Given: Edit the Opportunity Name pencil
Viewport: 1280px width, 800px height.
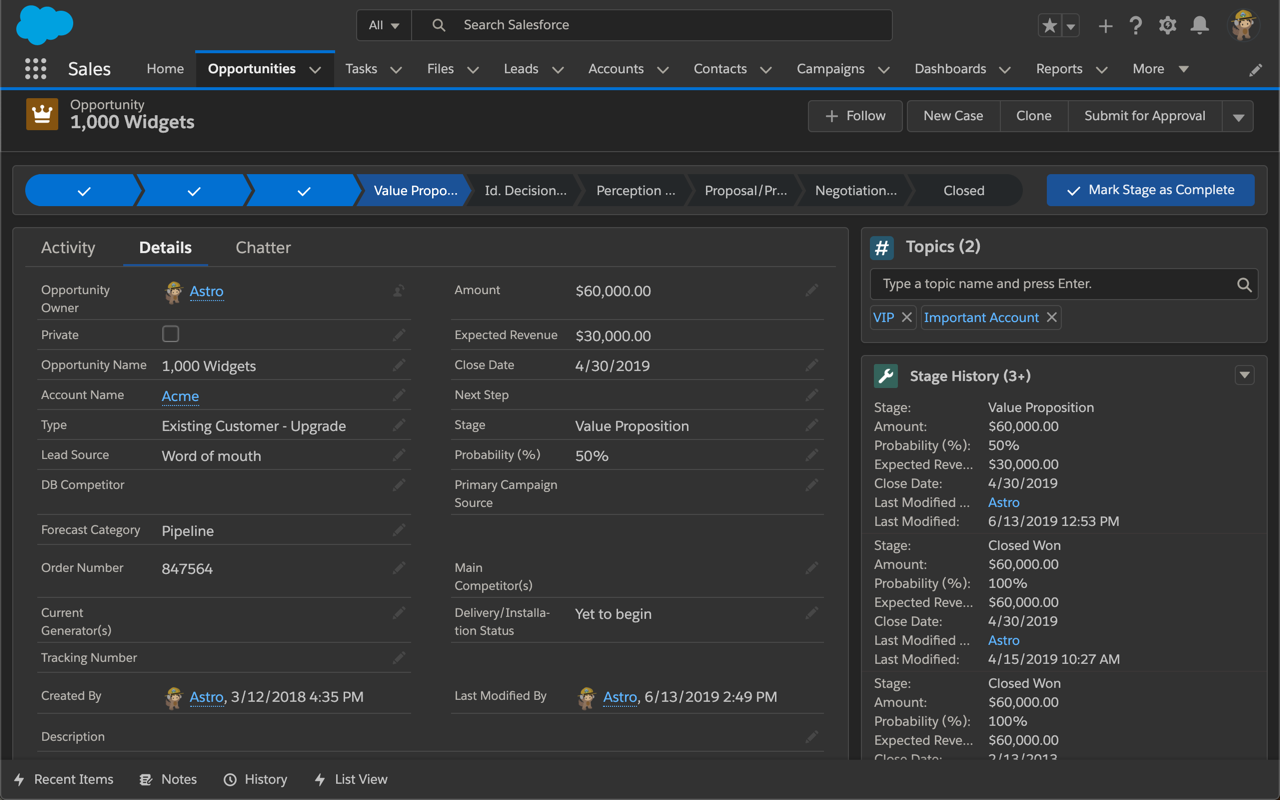Looking at the screenshot, I should coord(399,365).
